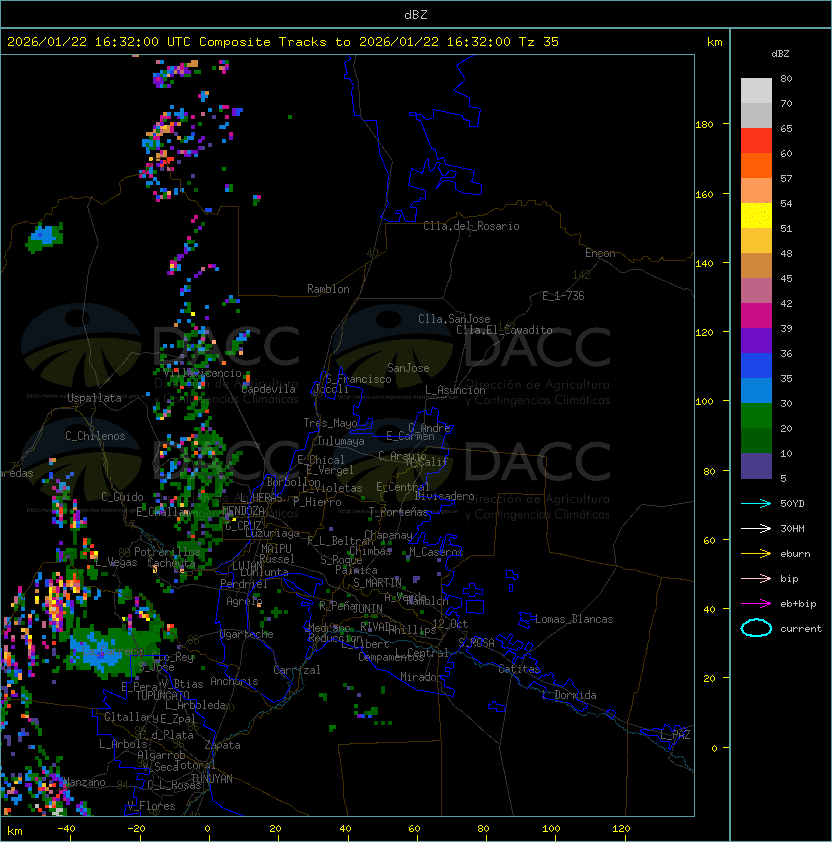Click the TUNUYAN label on map

coord(212,779)
